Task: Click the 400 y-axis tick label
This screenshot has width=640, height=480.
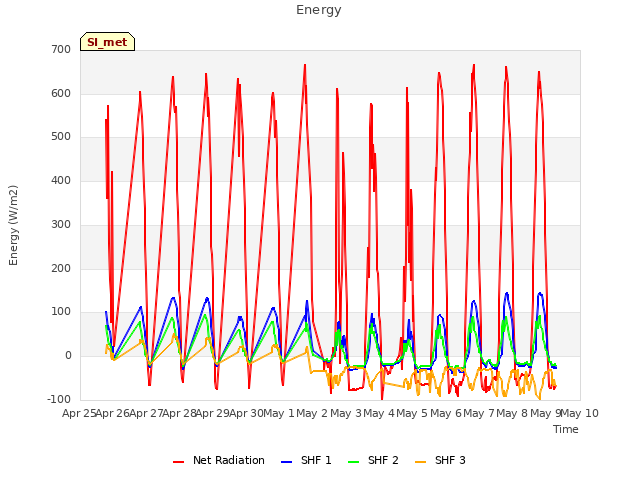Action: [61, 180]
